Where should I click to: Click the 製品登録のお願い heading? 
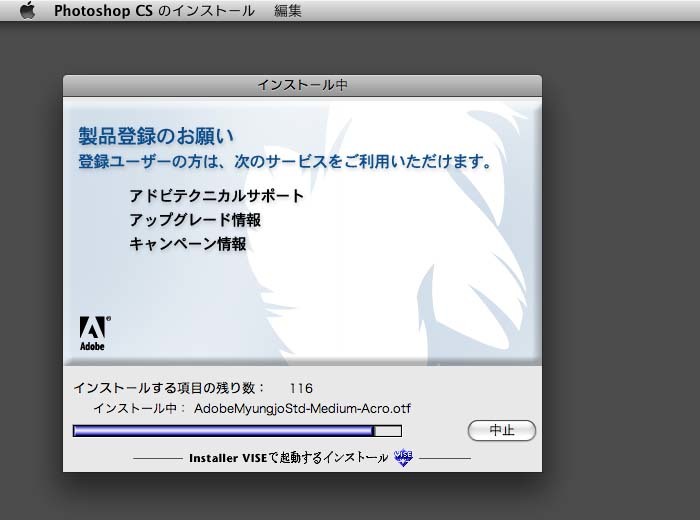156,136
